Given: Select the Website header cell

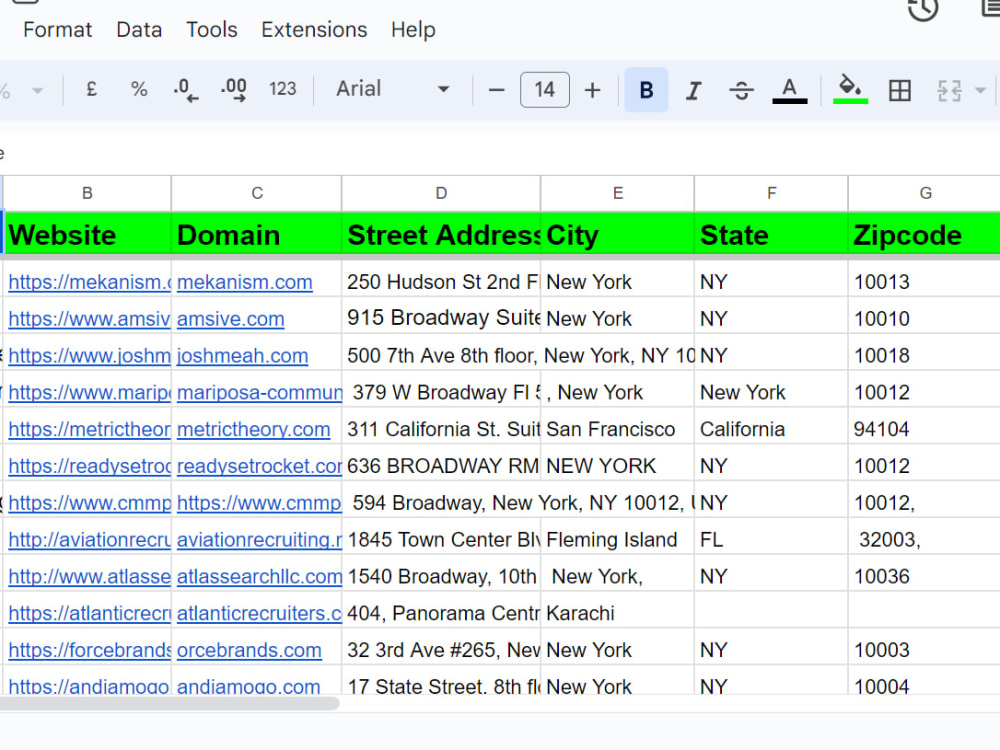Looking at the screenshot, I should 87,235.
